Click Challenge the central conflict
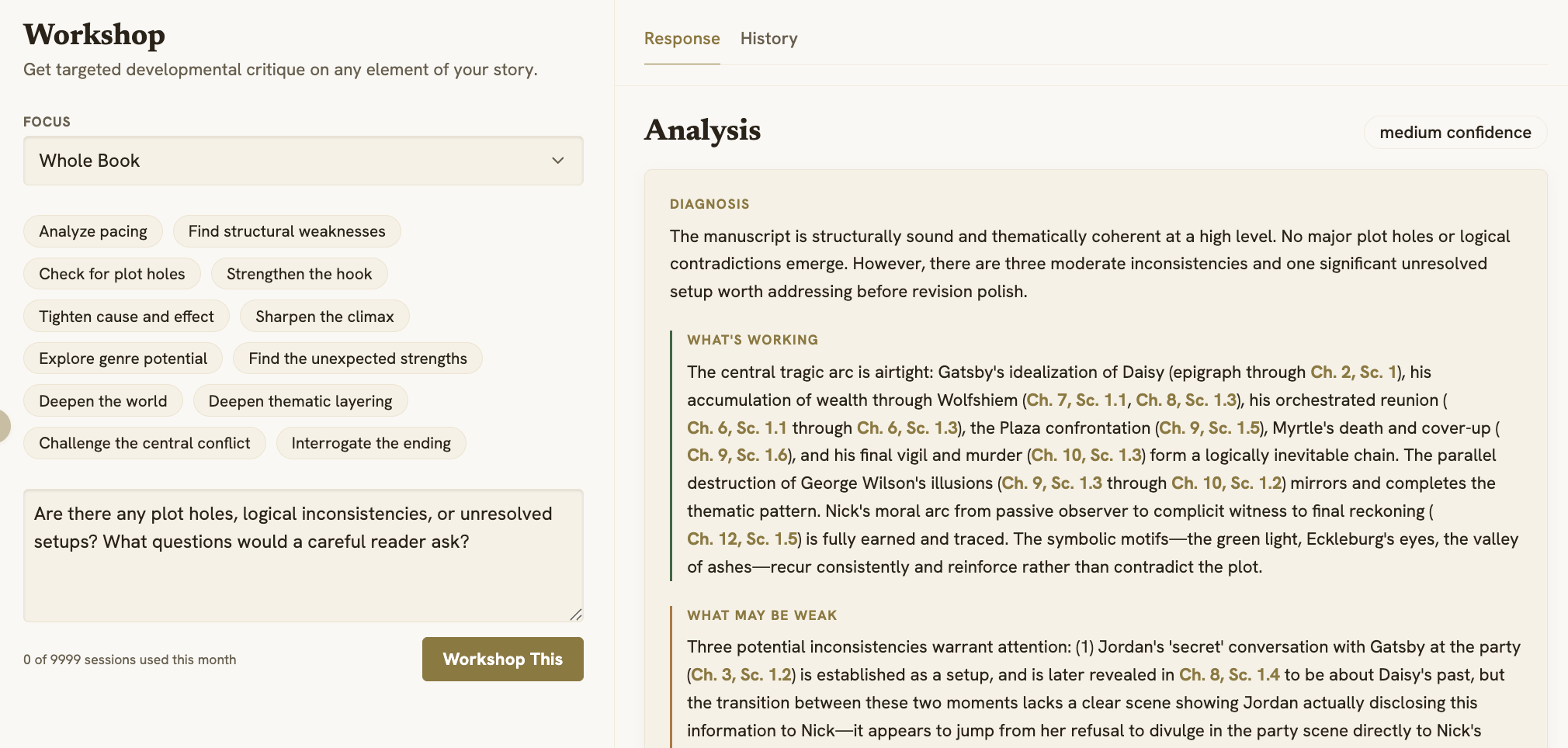 [x=145, y=443]
